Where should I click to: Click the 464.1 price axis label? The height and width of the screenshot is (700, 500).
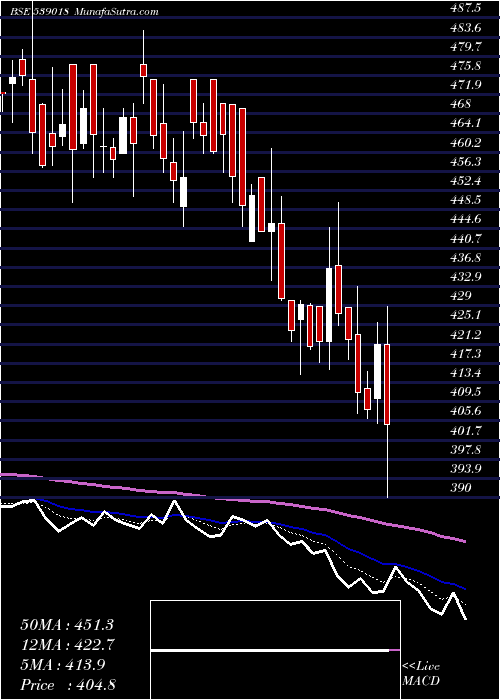coord(465,123)
